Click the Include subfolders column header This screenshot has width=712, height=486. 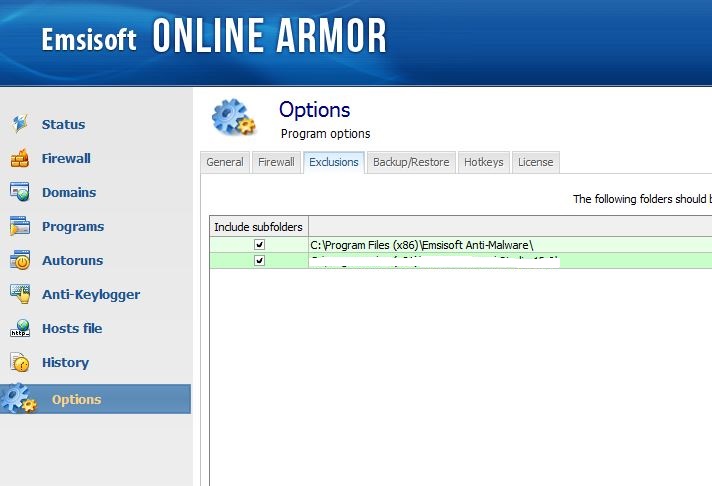click(259, 227)
